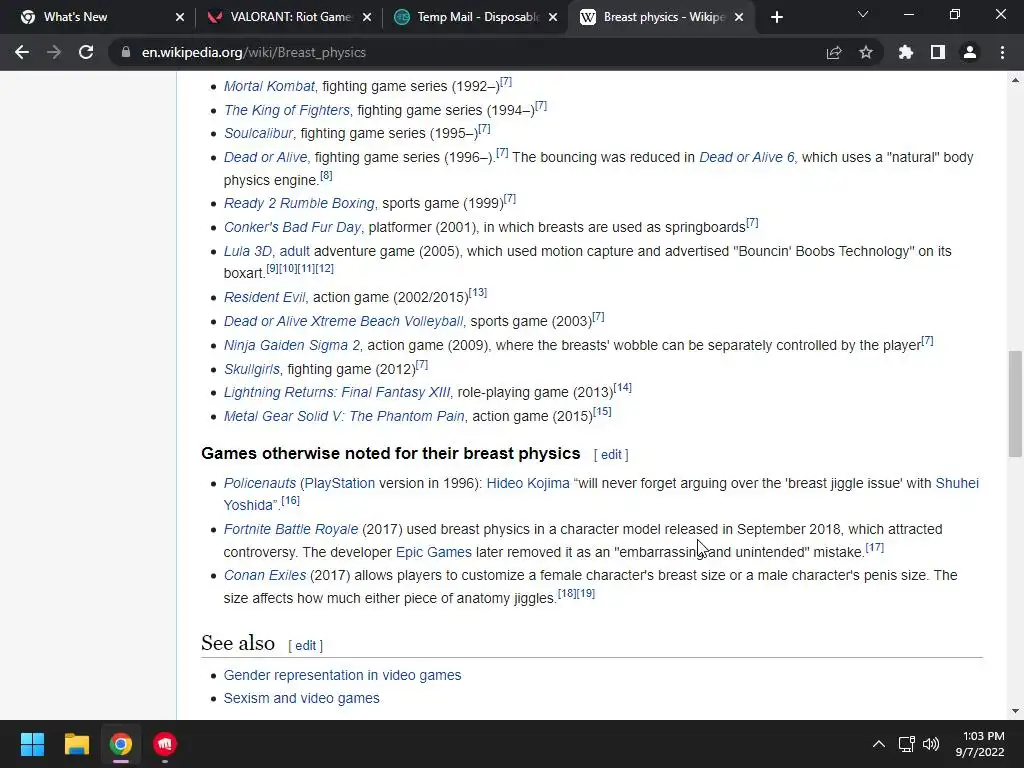
Task: Edit the See also section
Action: (x=305, y=645)
